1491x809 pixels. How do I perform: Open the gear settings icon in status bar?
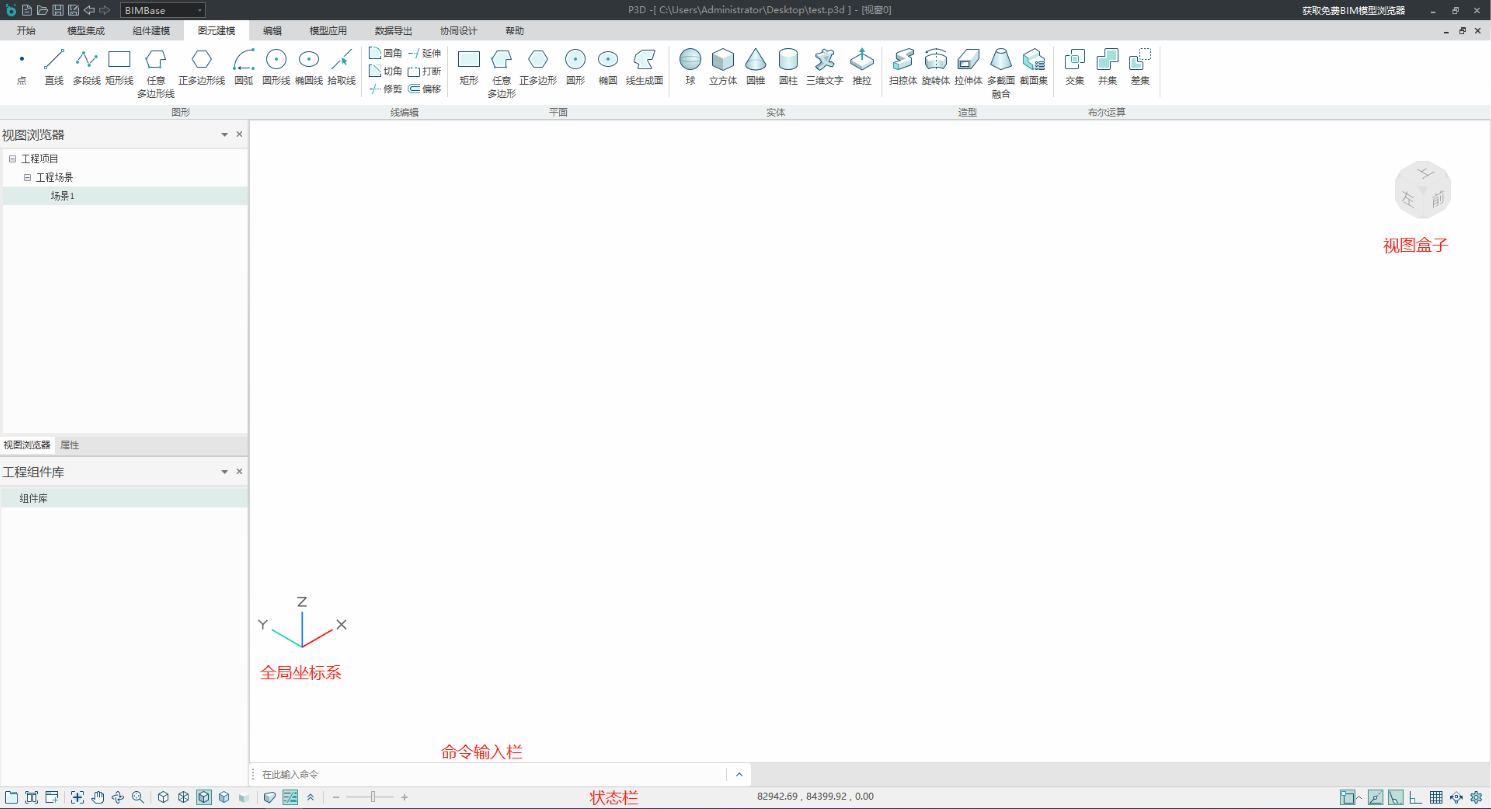pos(1475,797)
